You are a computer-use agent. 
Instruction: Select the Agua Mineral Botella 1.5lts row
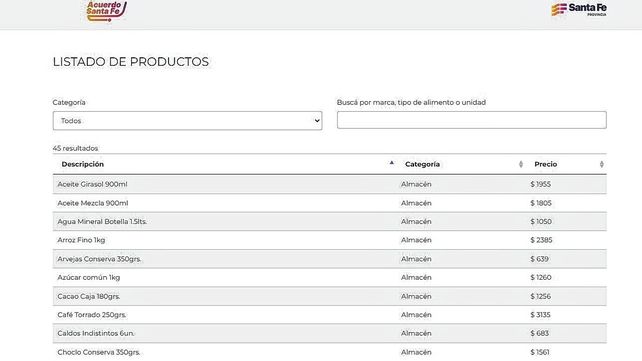coord(330,221)
